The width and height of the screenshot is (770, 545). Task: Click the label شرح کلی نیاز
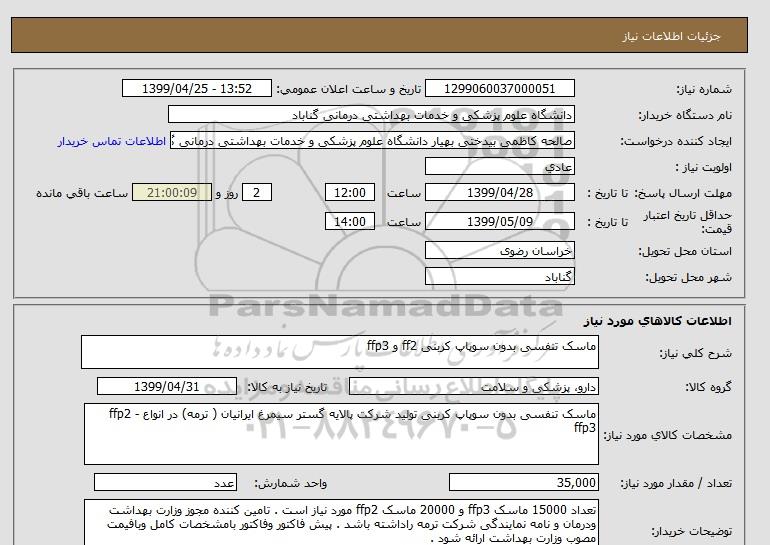695,353
